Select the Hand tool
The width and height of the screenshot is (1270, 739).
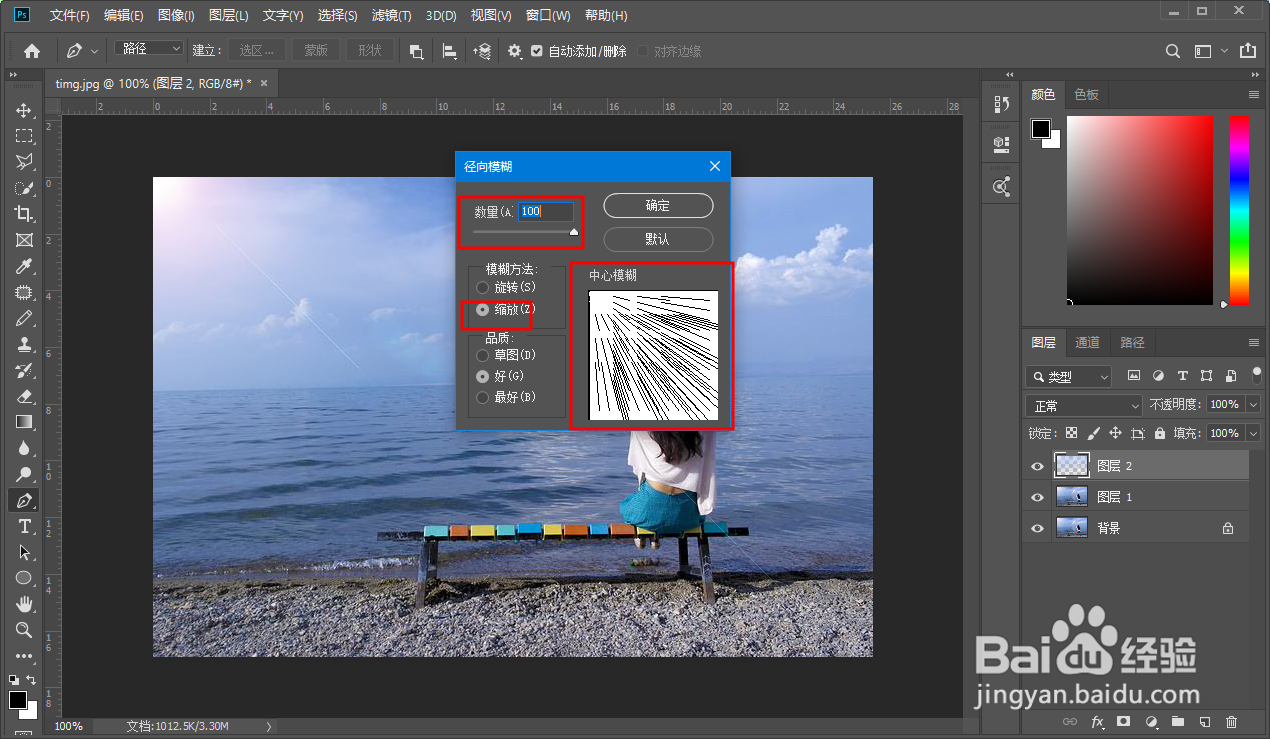pos(24,604)
